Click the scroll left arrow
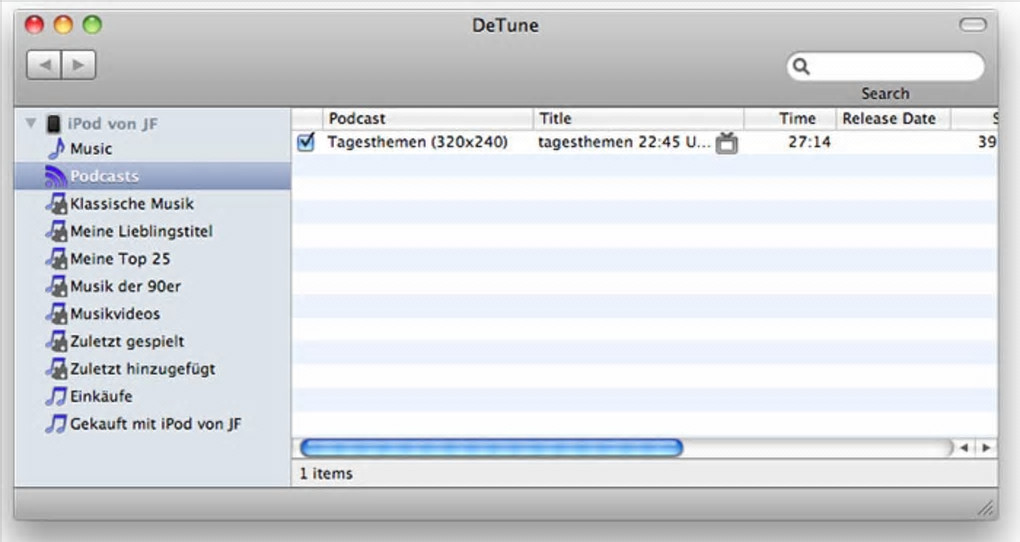 click(964, 448)
